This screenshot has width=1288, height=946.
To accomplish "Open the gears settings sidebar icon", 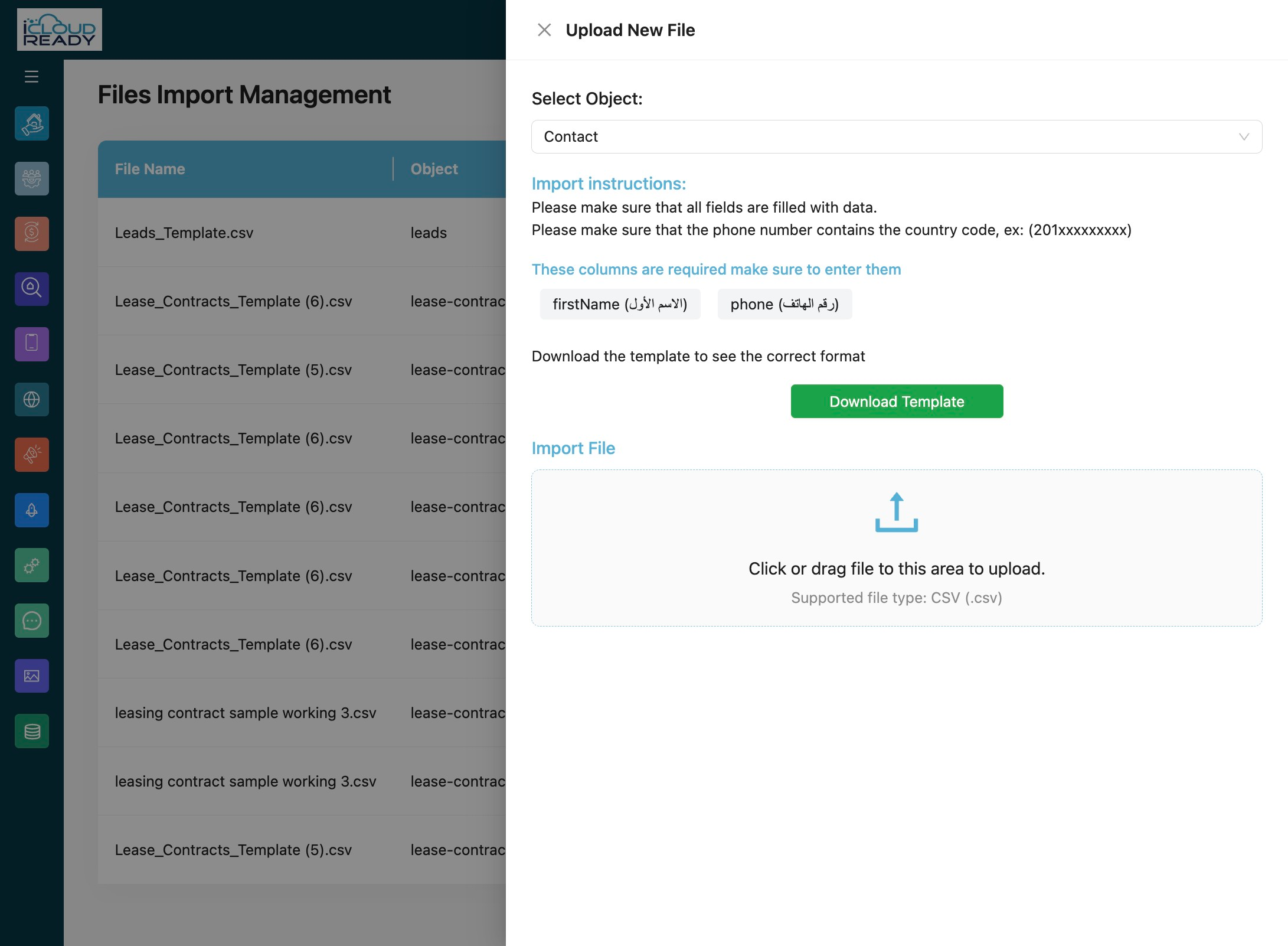I will 32,565.
